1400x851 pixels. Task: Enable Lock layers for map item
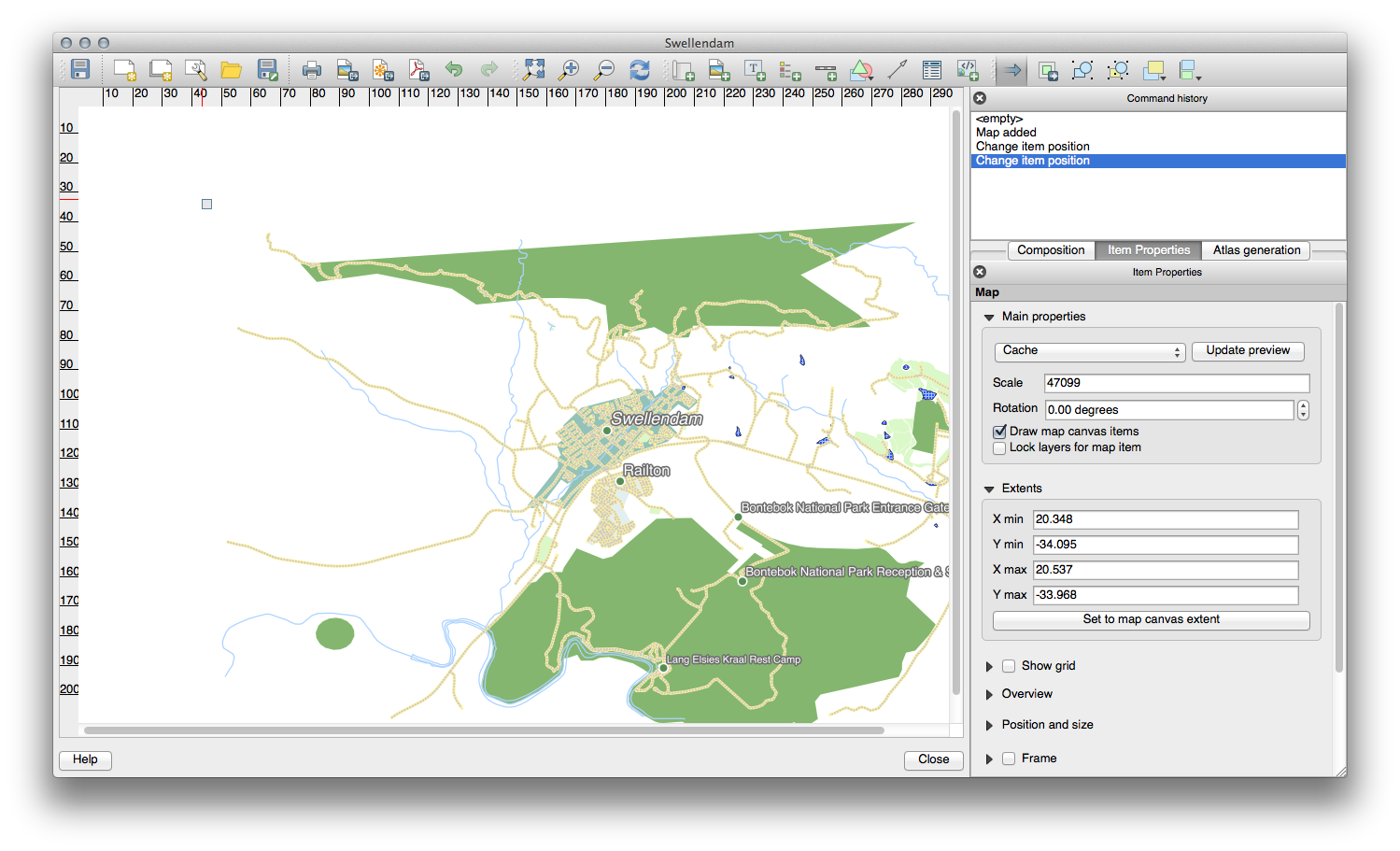pyautogui.click(x=1000, y=448)
